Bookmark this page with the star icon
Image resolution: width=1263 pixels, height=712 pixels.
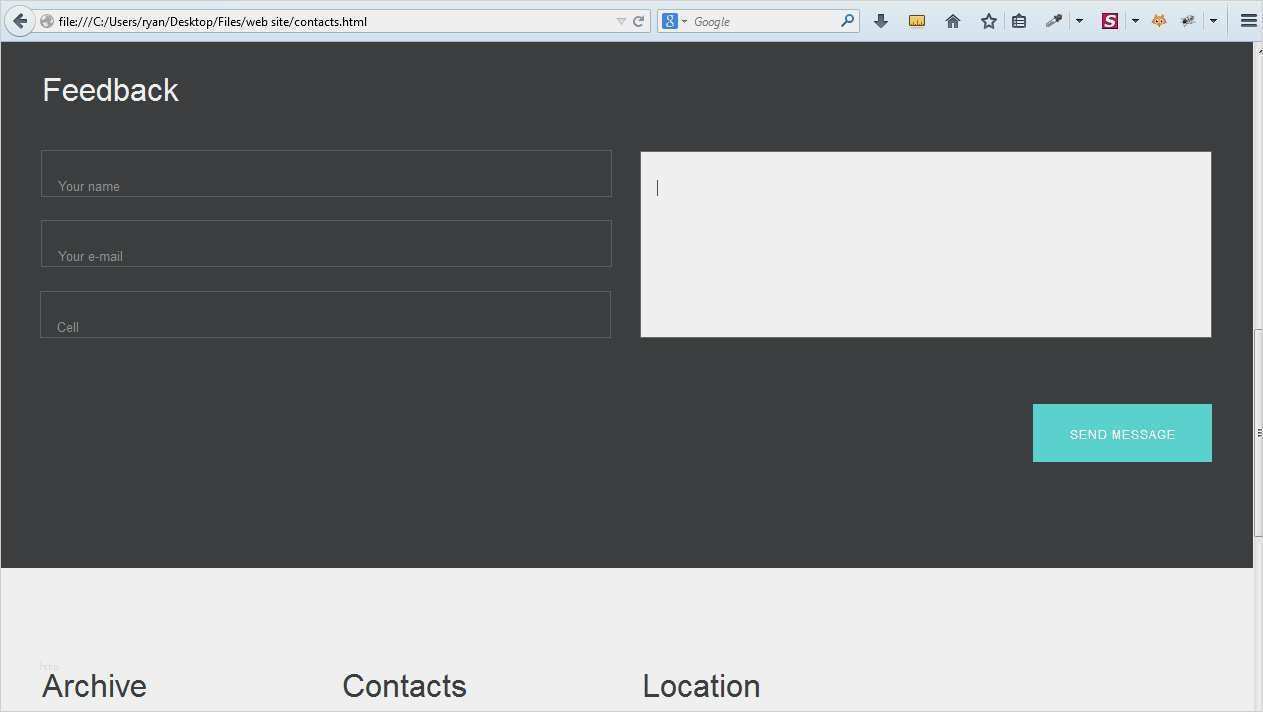point(989,21)
